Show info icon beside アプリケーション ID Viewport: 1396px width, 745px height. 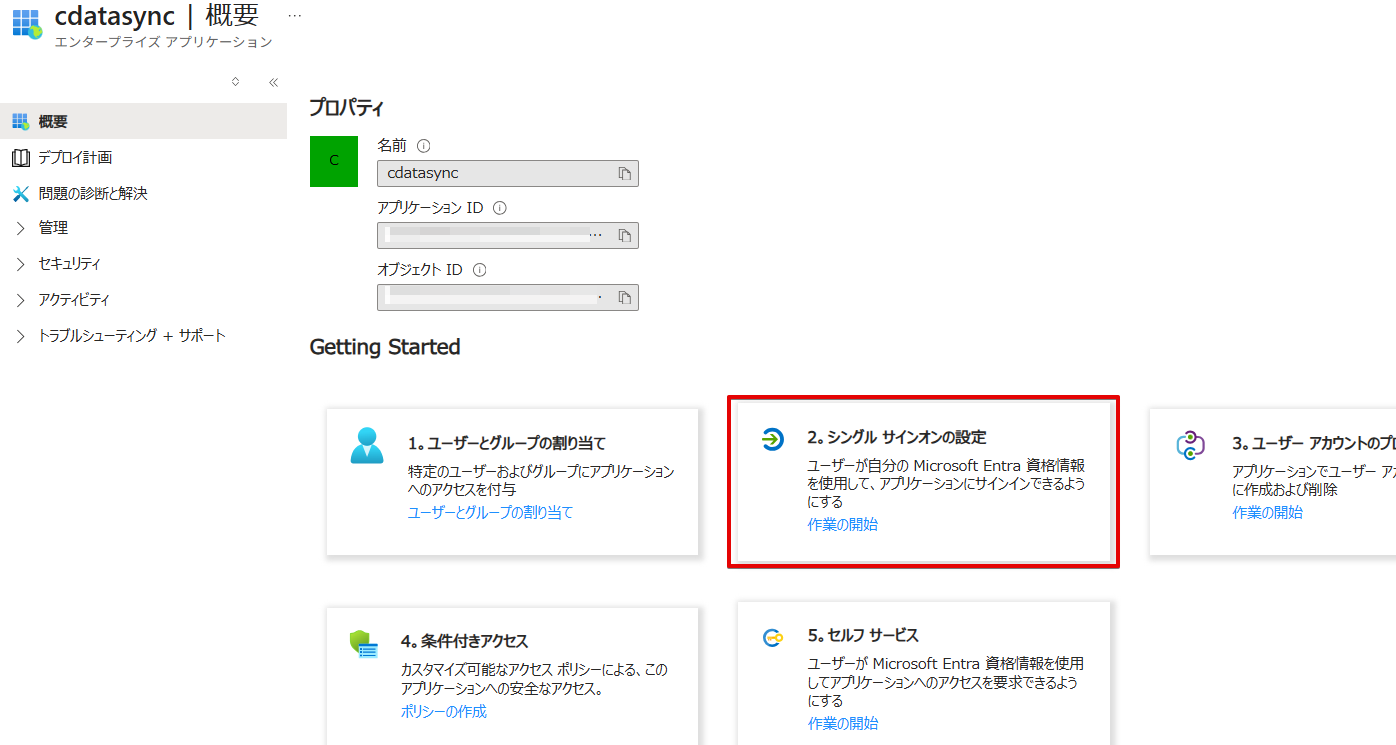(500, 208)
